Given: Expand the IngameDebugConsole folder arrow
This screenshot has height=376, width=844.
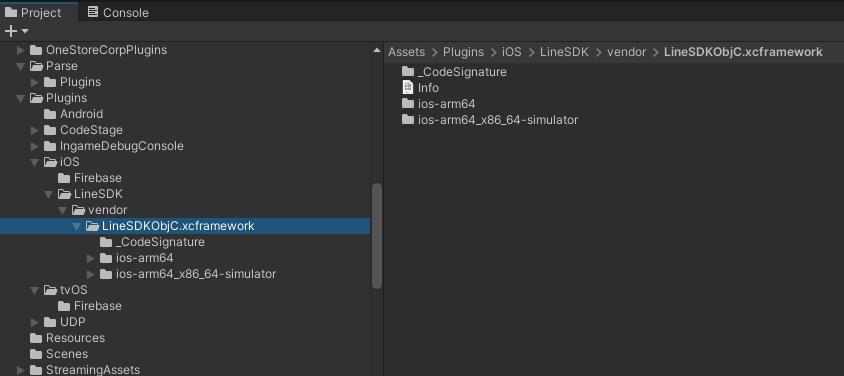Looking at the screenshot, I should click(x=35, y=146).
